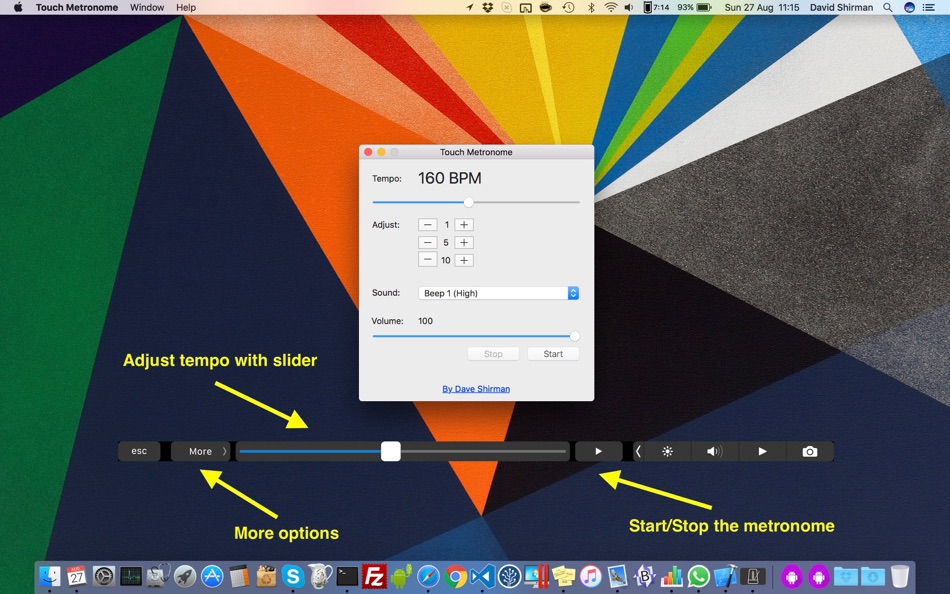Decrease tempo by 10 with minus button
The width and height of the screenshot is (950, 594).
tap(427, 260)
